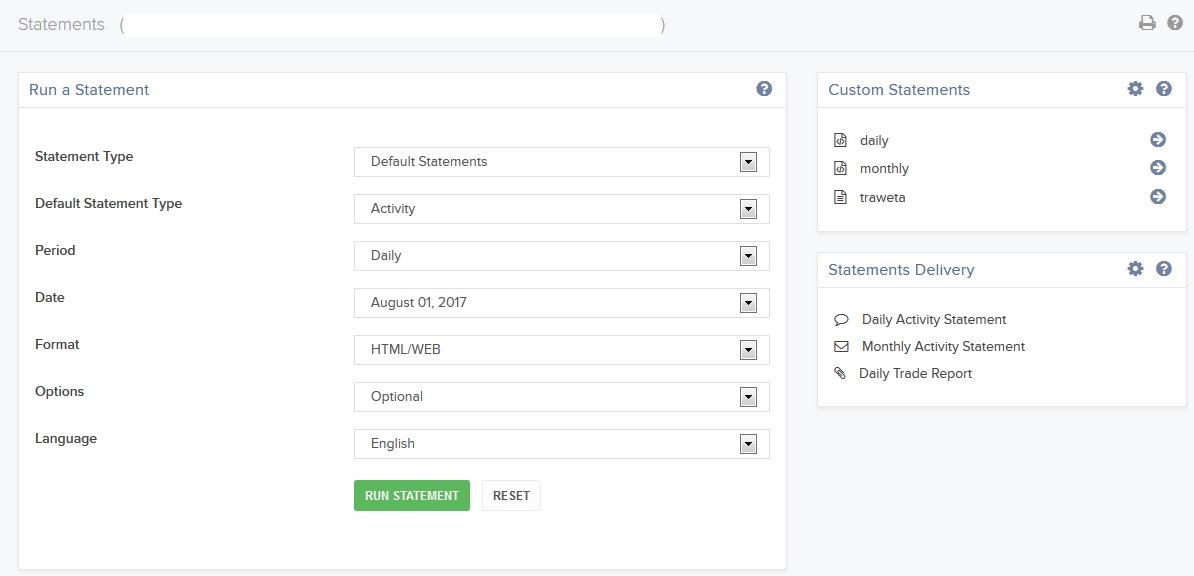Open help for Run a Statement panel
This screenshot has height=576, width=1194.
coord(764,89)
